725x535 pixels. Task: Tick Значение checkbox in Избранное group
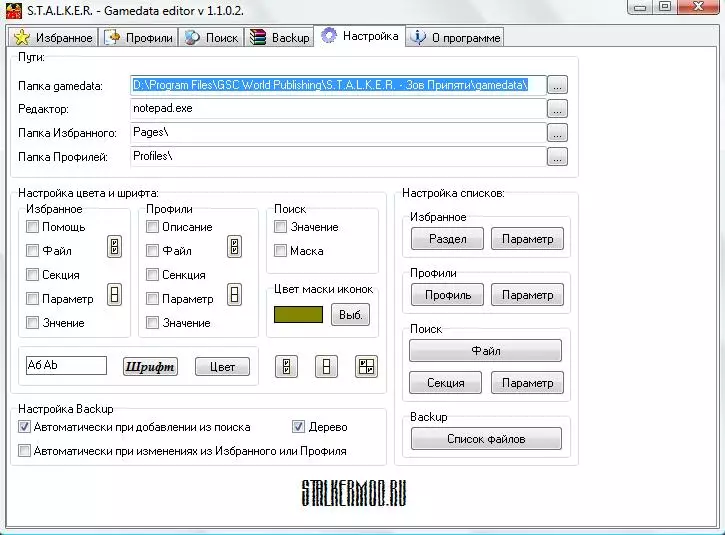[x=32, y=323]
